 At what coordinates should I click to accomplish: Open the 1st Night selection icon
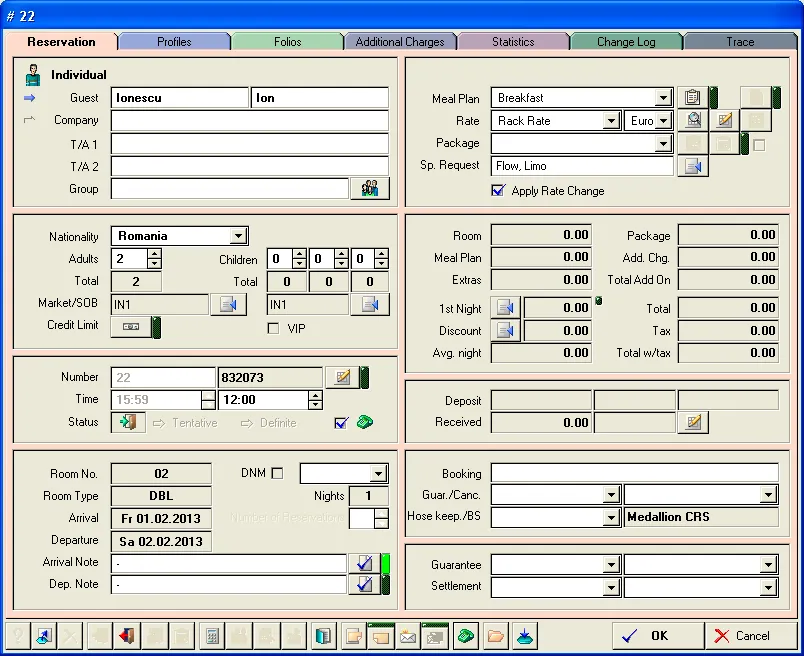pos(506,308)
